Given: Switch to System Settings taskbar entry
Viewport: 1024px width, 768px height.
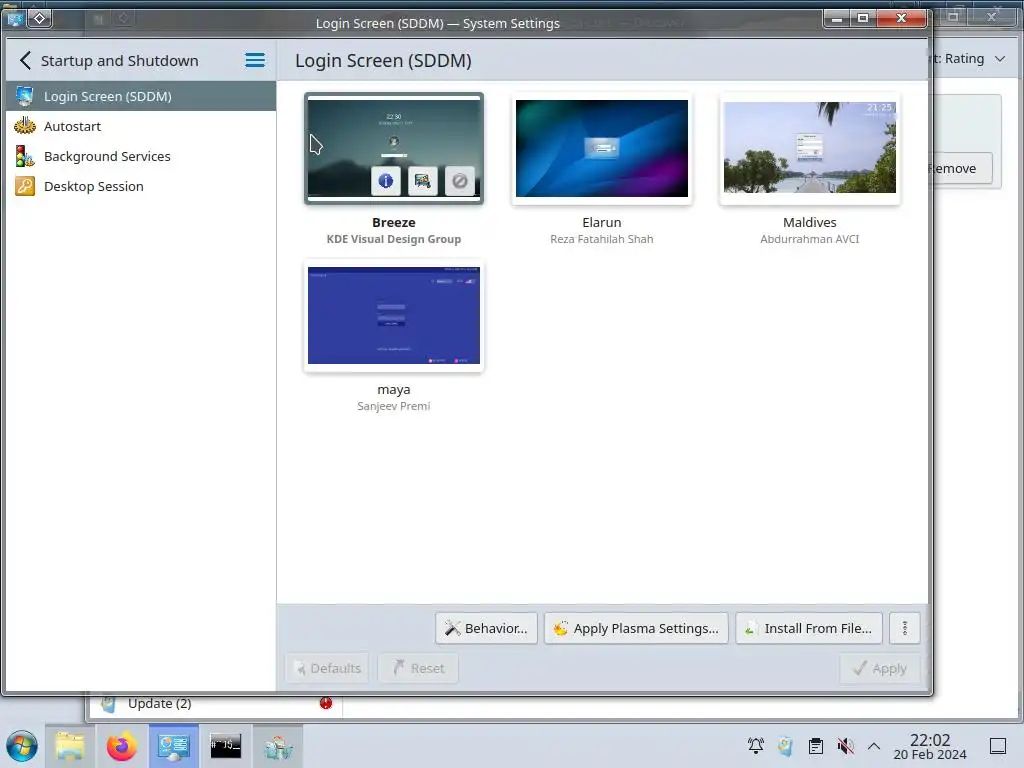Looking at the screenshot, I should tap(174, 746).
